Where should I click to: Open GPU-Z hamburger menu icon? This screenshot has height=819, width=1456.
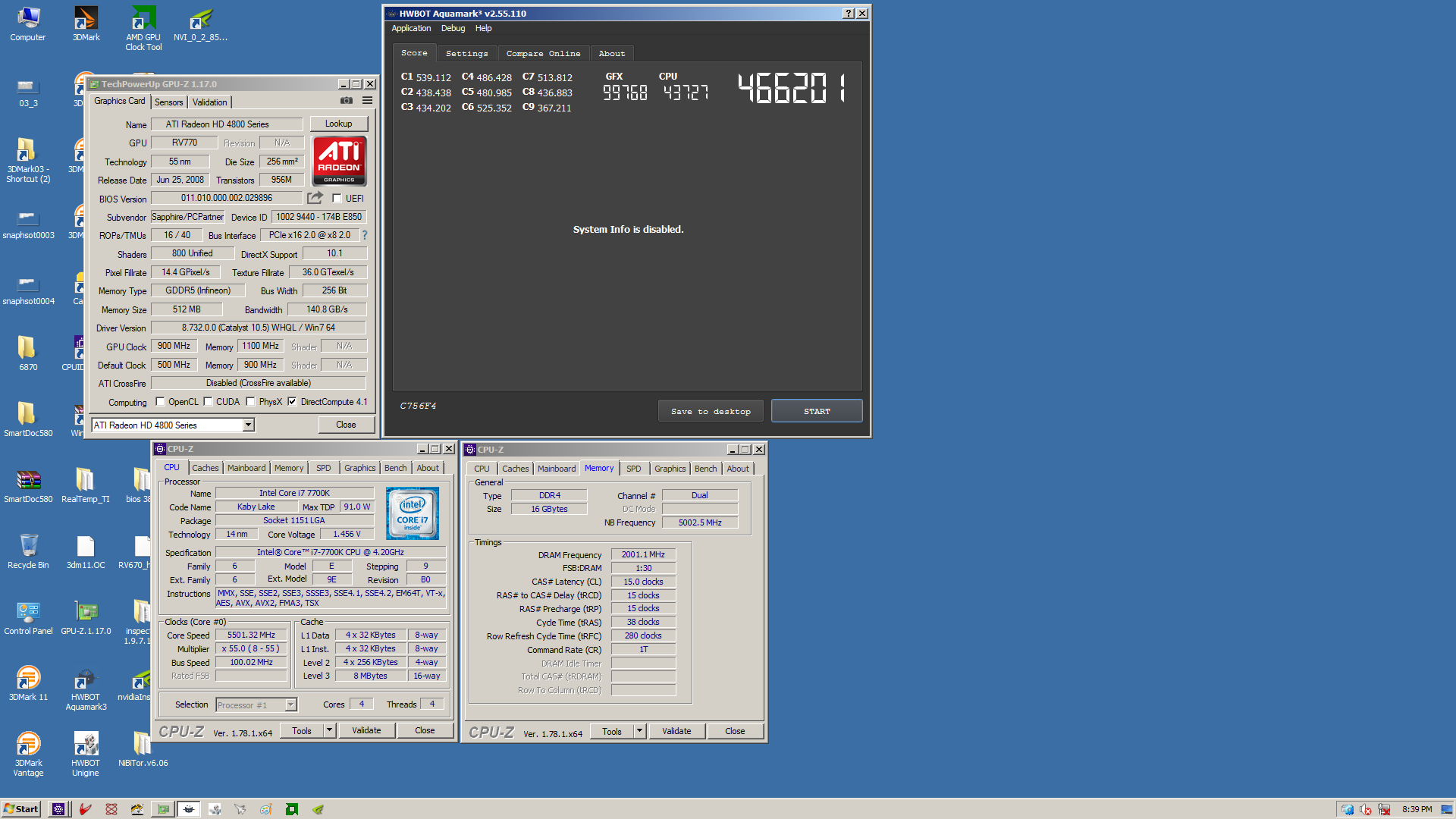[x=367, y=101]
